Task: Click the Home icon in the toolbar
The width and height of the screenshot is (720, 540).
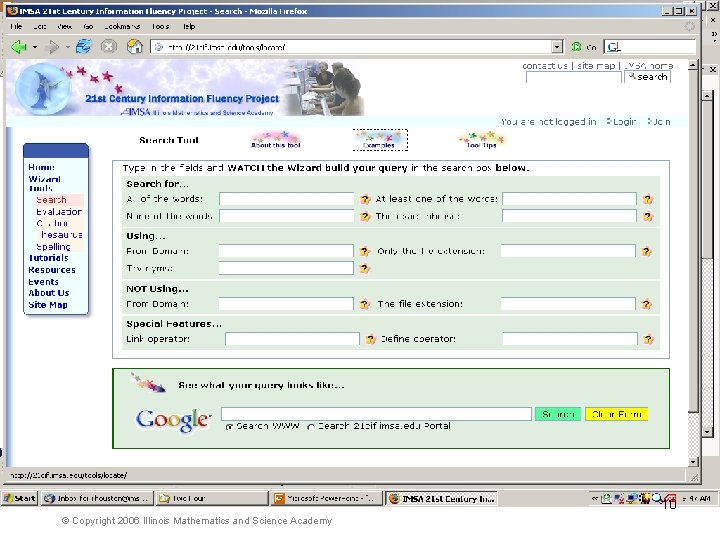Action: click(135, 46)
